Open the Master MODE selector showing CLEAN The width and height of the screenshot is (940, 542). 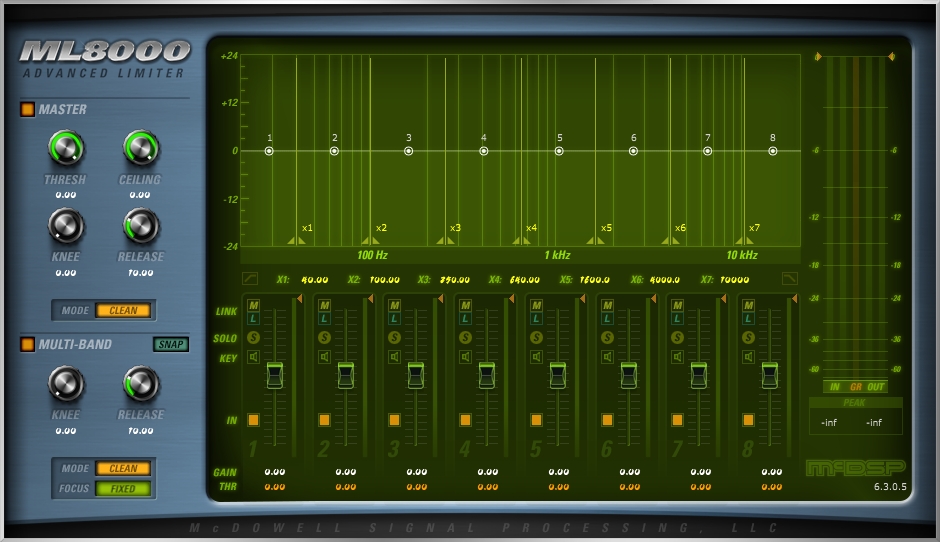[x=123, y=311]
